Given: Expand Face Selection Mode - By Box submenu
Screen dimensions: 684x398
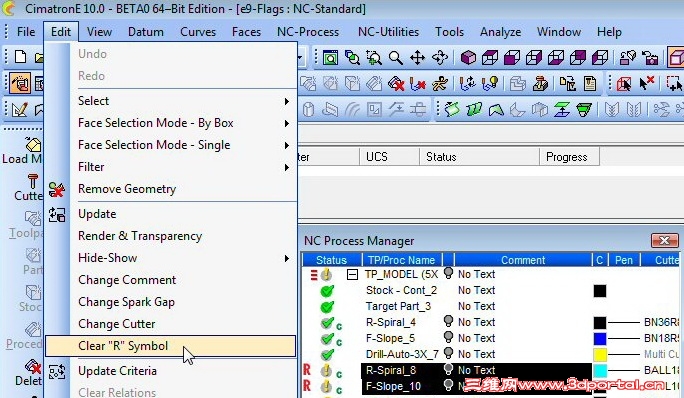Looking at the screenshot, I should 287,124.
